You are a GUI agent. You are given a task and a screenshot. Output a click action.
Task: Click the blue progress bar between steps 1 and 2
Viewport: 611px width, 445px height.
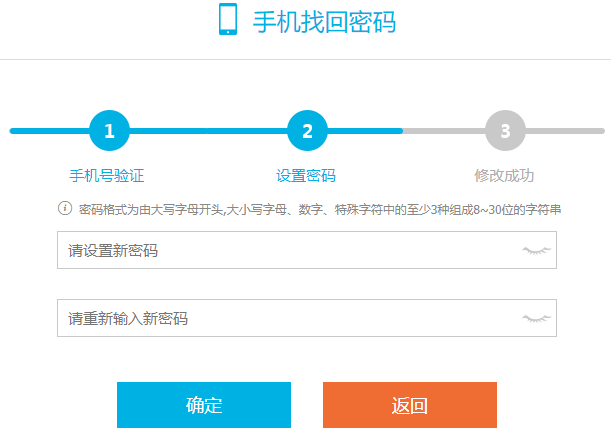coord(208,131)
